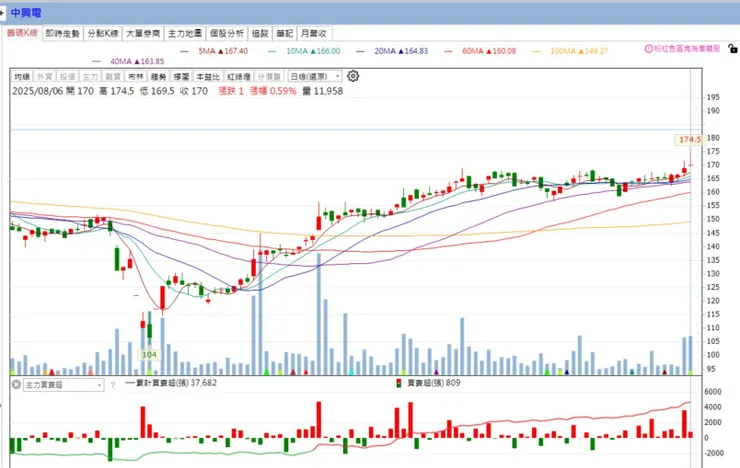This screenshot has height=468, width=740.
Task: Toggle the 紅綠燈 button
Action: 239,76
